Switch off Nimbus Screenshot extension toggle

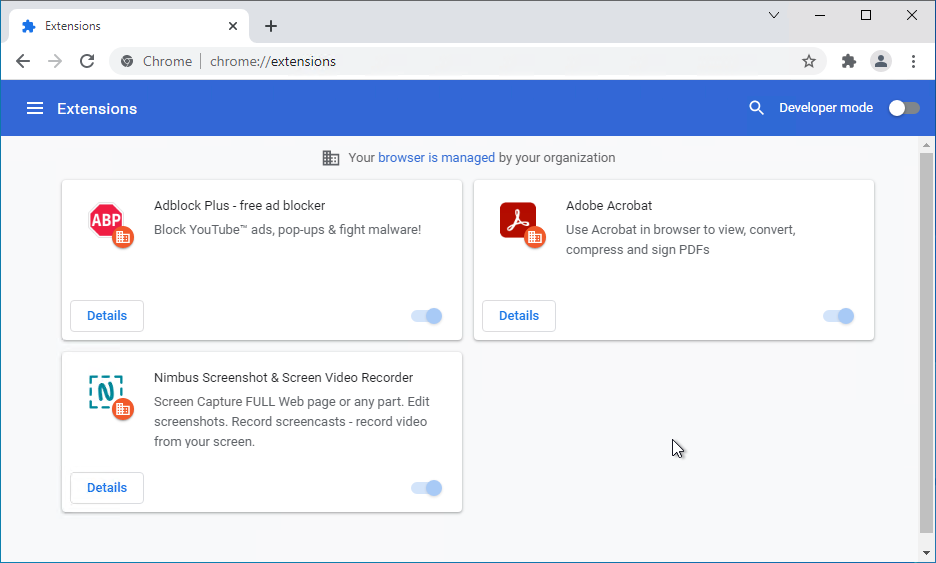[427, 488]
